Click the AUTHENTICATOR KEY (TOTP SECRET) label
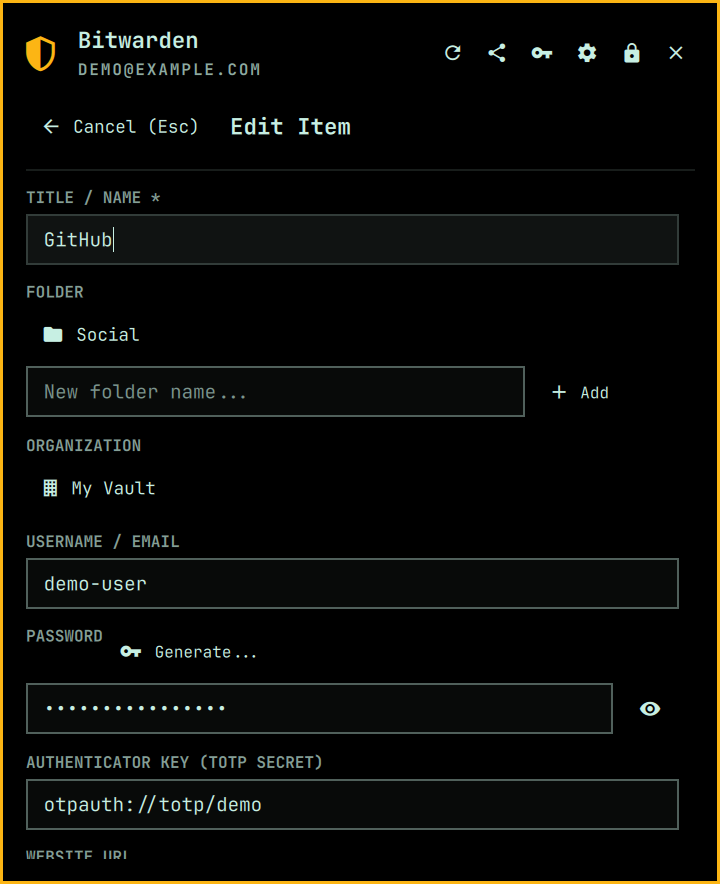 pos(174,763)
